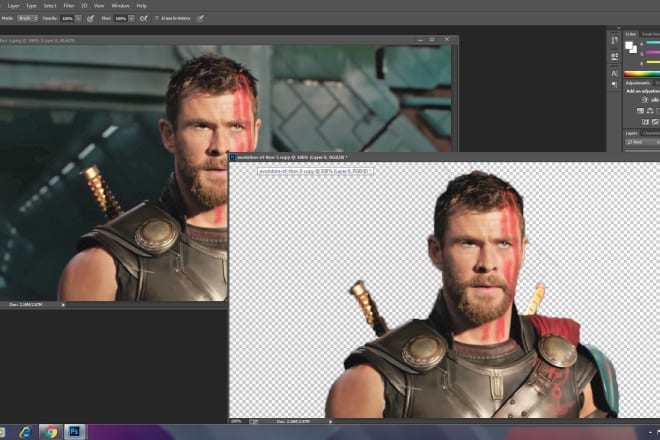Viewport: 660px width, 440px height.
Task: Check the Erase to History checkbox
Action: click(157, 19)
